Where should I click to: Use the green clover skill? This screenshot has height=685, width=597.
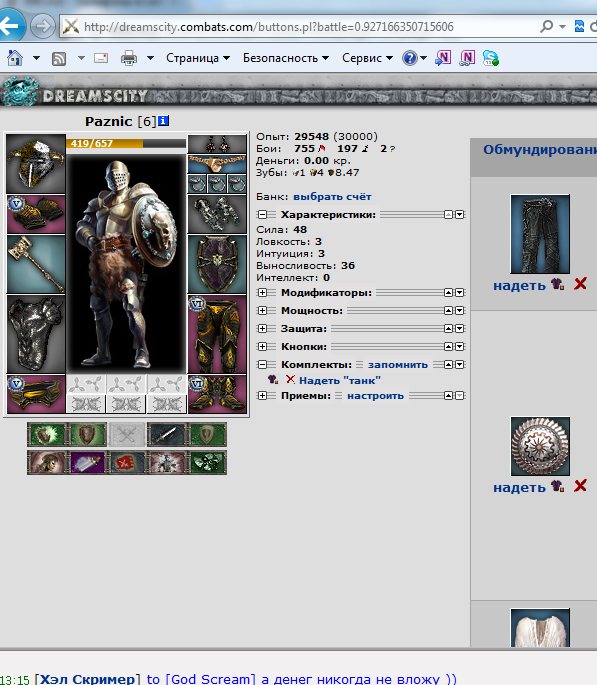point(207,462)
